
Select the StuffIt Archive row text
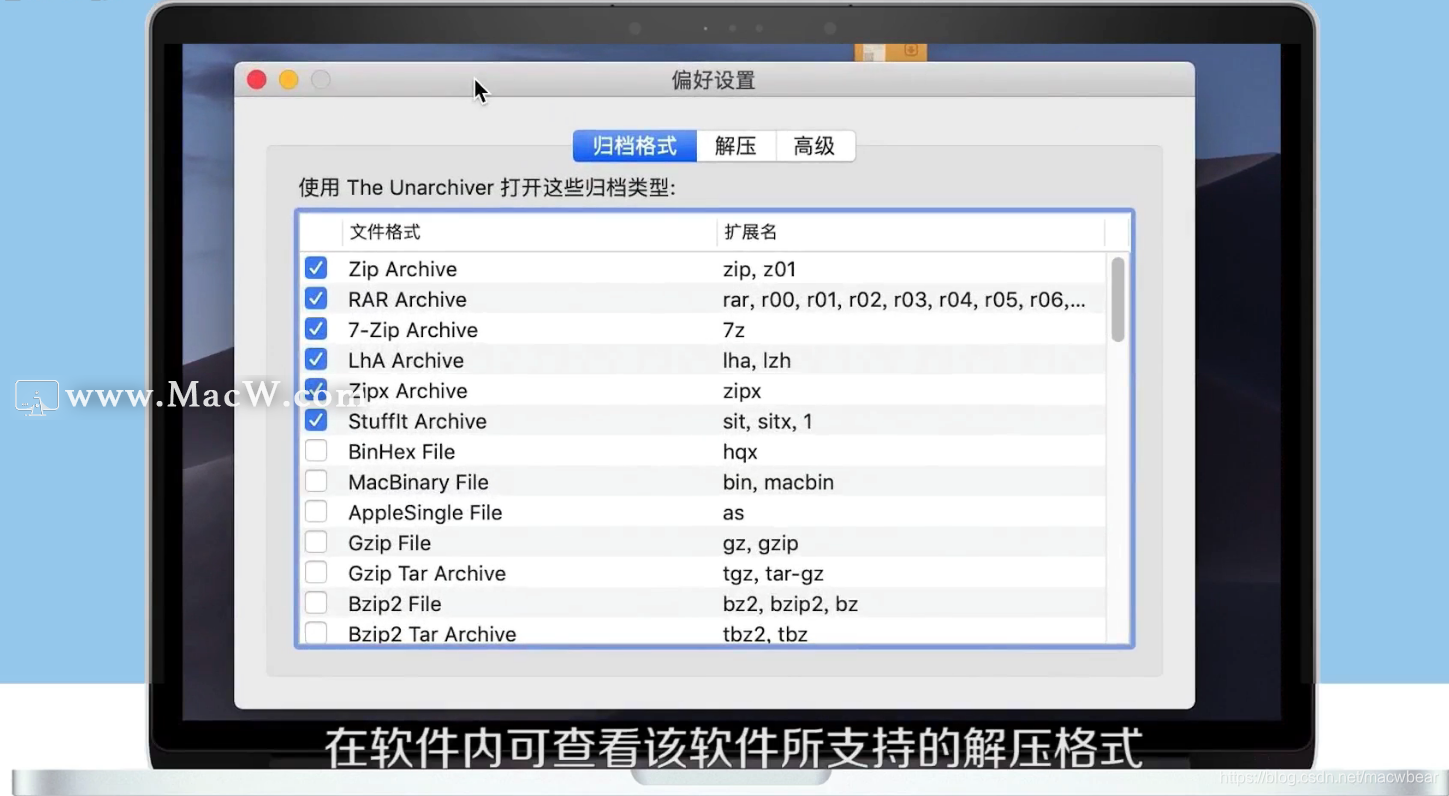click(x=417, y=421)
